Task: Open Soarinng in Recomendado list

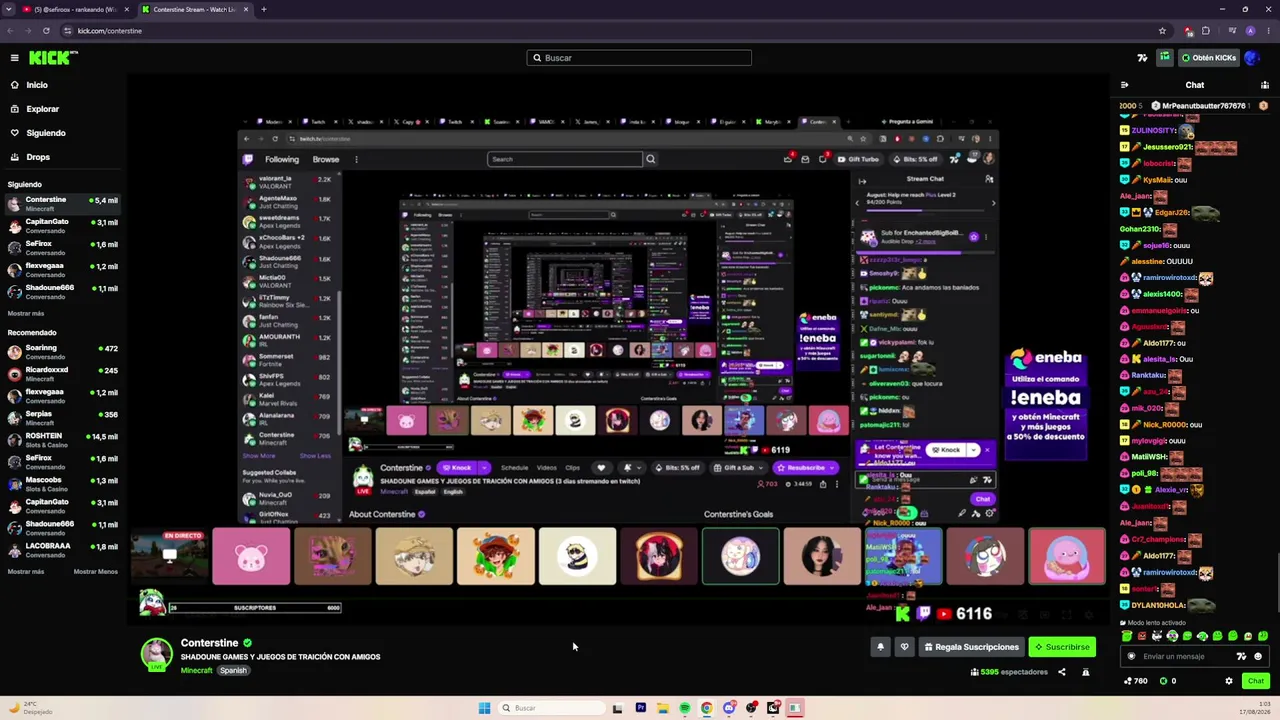Action: tap(63, 352)
